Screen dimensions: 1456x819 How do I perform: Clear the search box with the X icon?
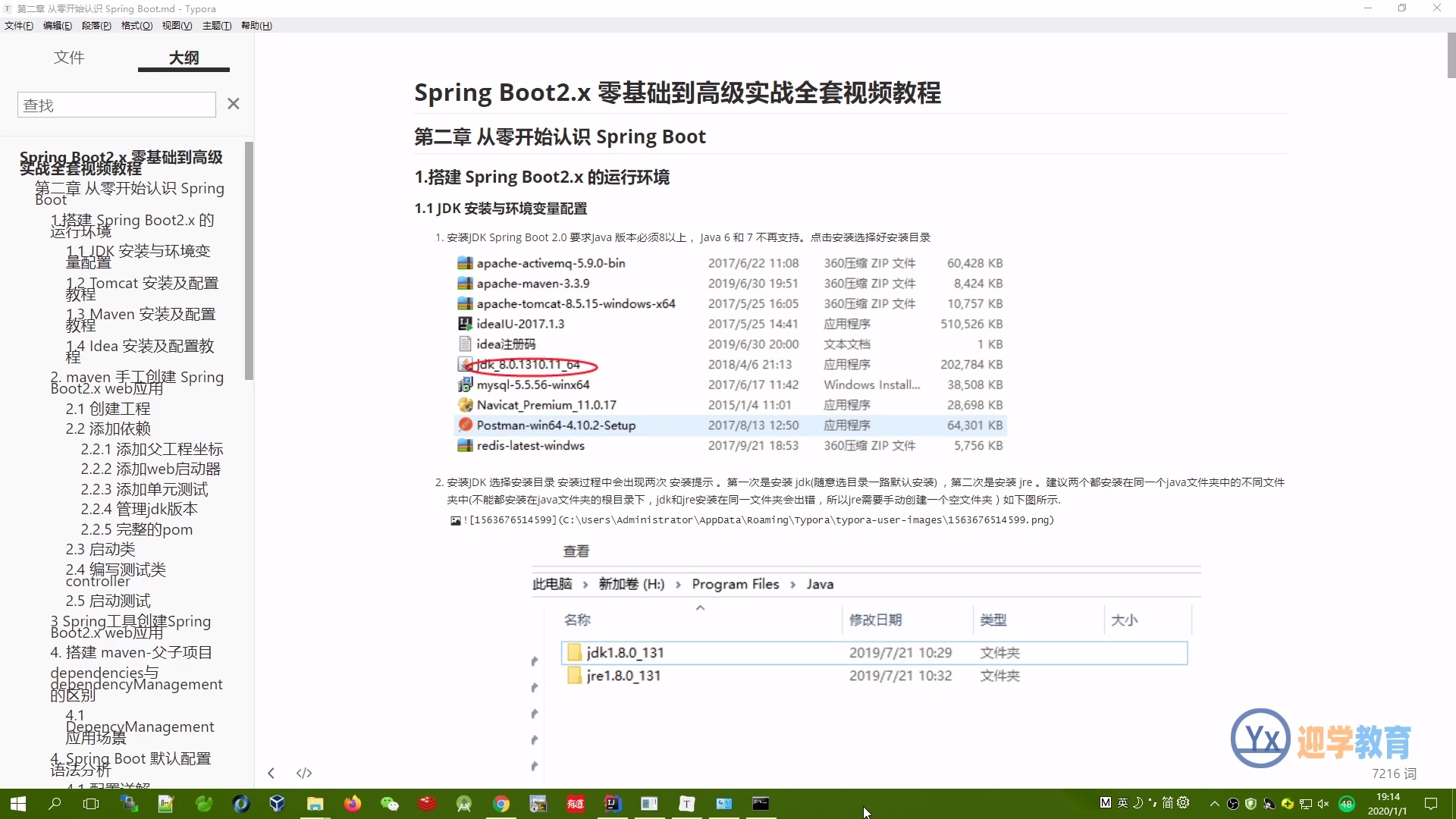click(x=233, y=104)
